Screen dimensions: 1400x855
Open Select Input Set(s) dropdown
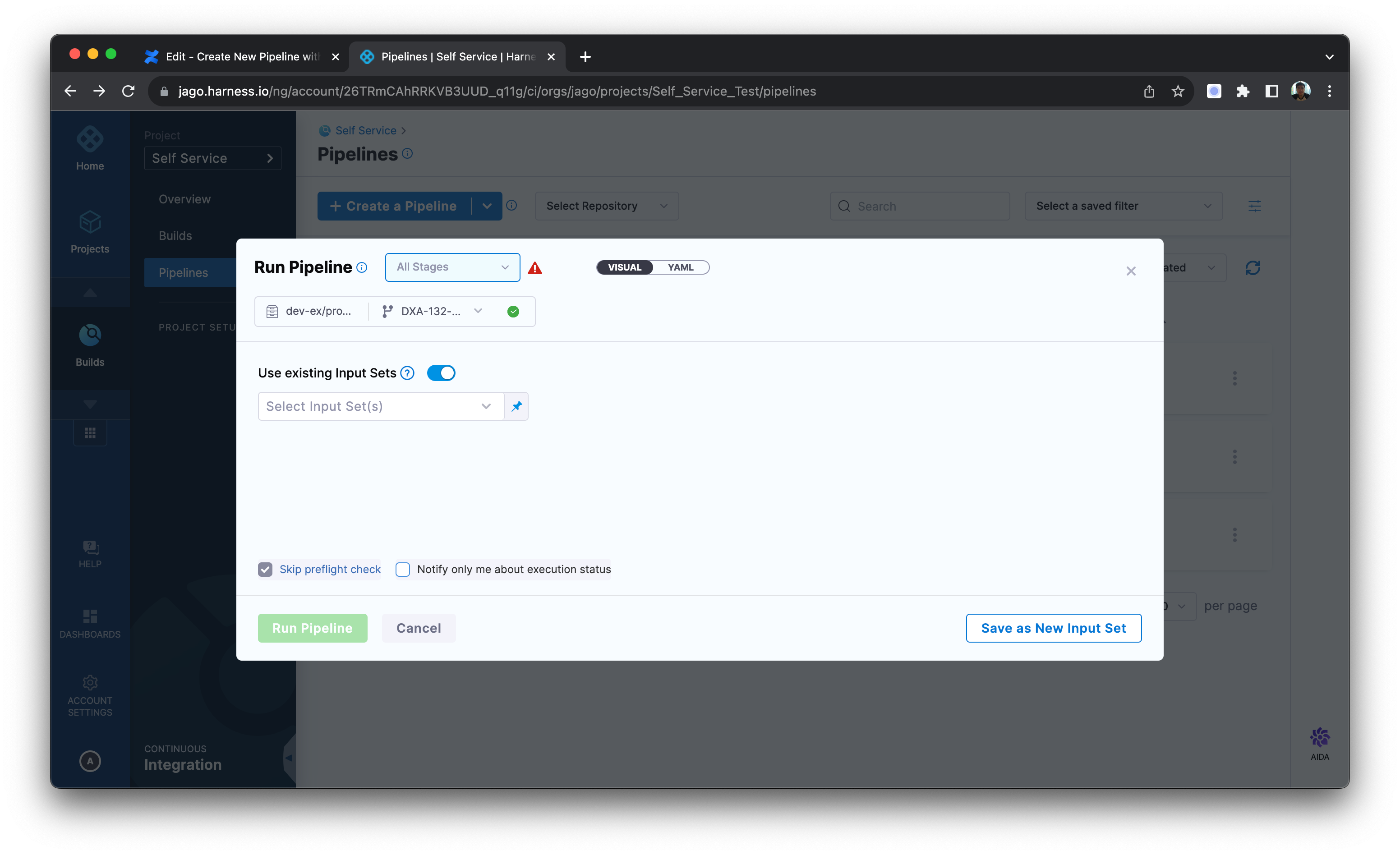pos(381,406)
